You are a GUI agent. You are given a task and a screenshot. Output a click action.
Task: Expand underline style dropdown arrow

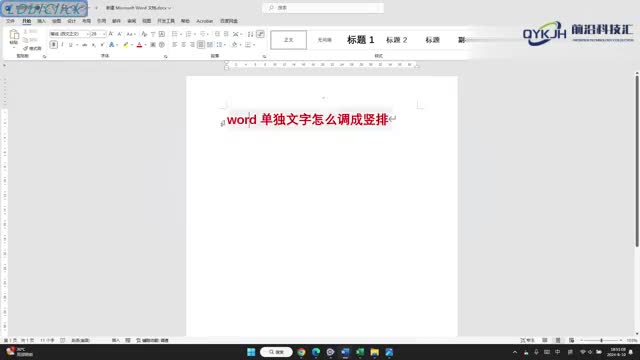[77, 45]
